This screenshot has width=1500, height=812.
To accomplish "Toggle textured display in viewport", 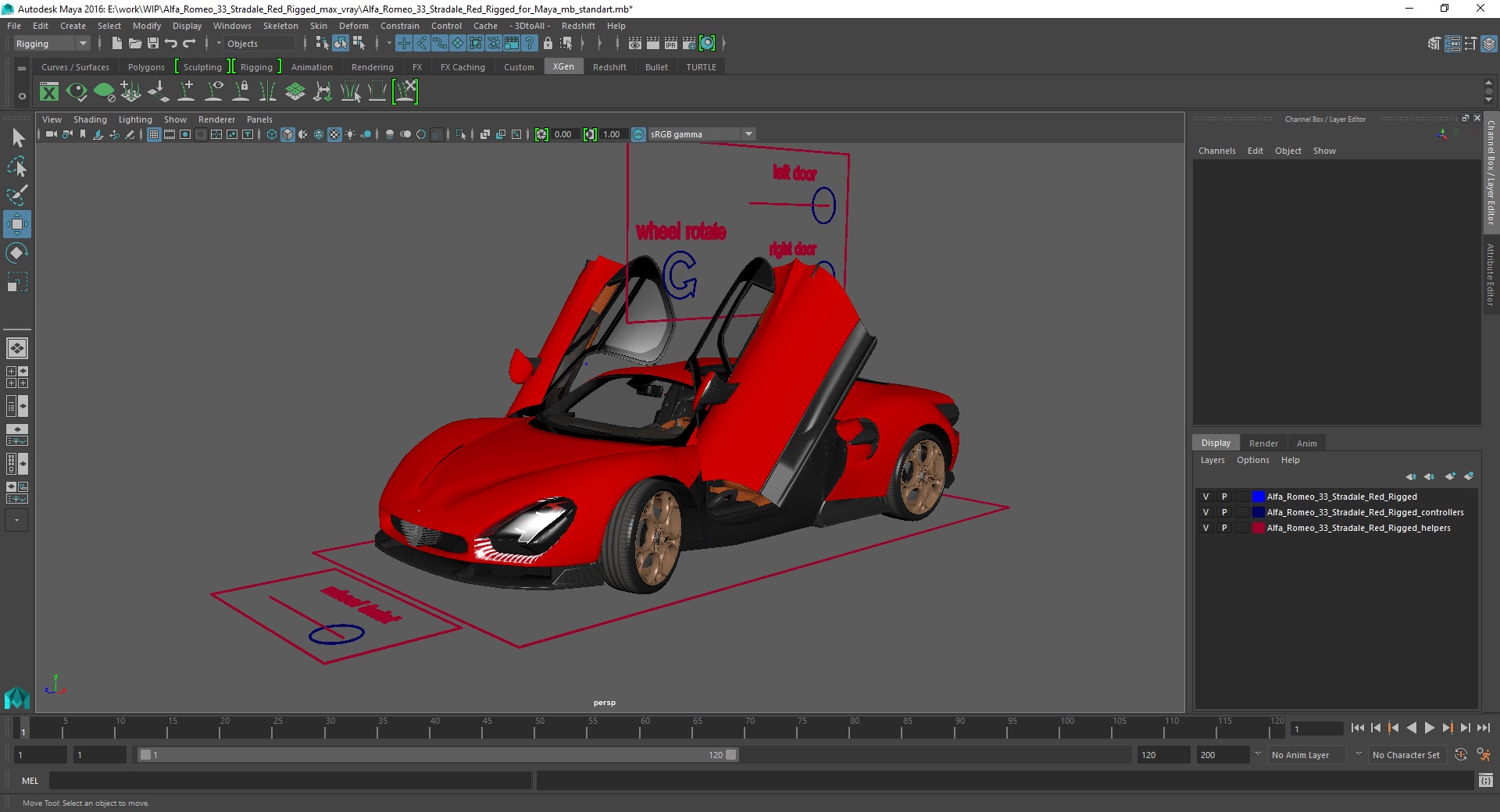I will (334, 134).
